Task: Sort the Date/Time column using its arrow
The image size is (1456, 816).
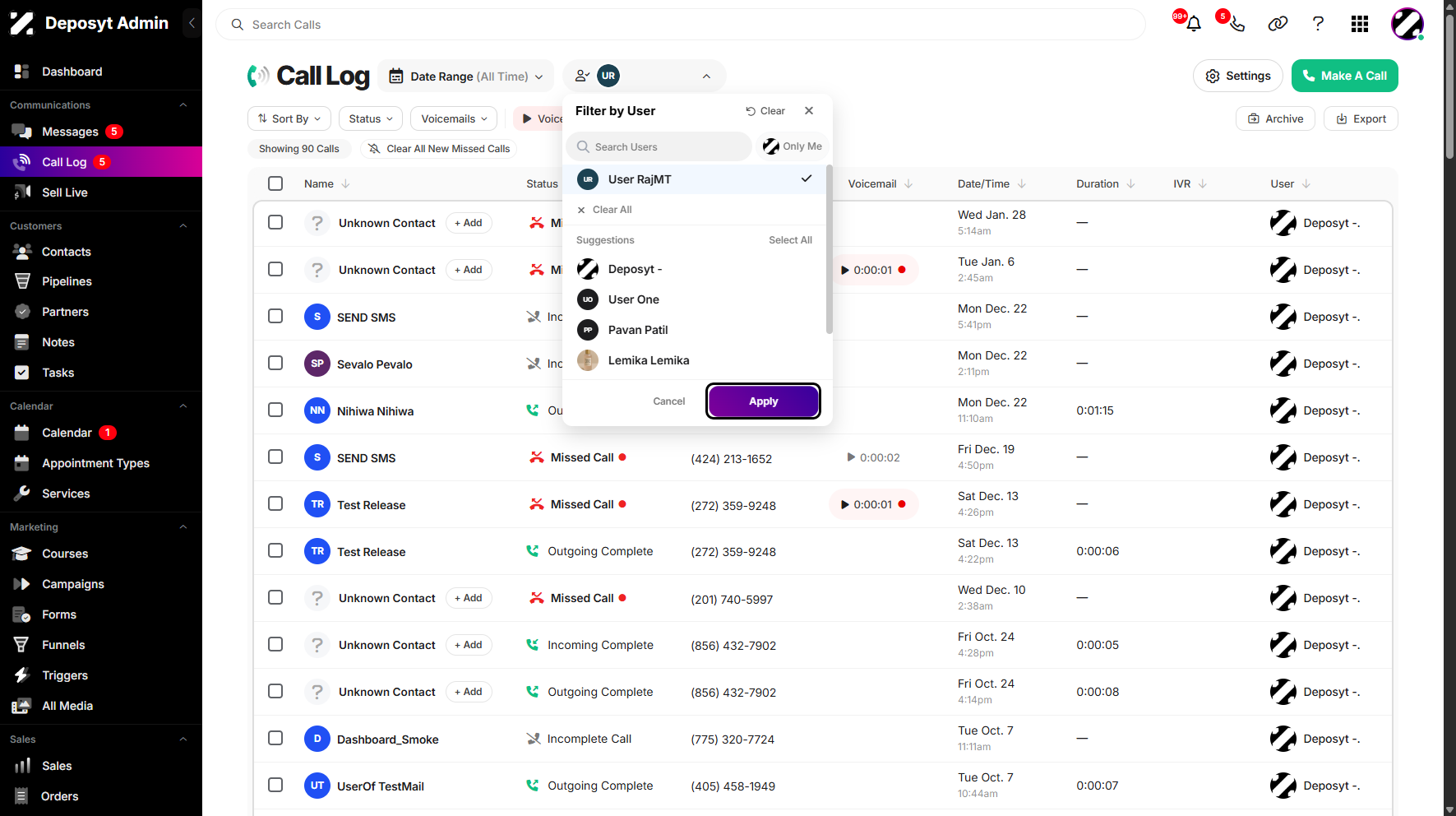Action: [1021, 183]
